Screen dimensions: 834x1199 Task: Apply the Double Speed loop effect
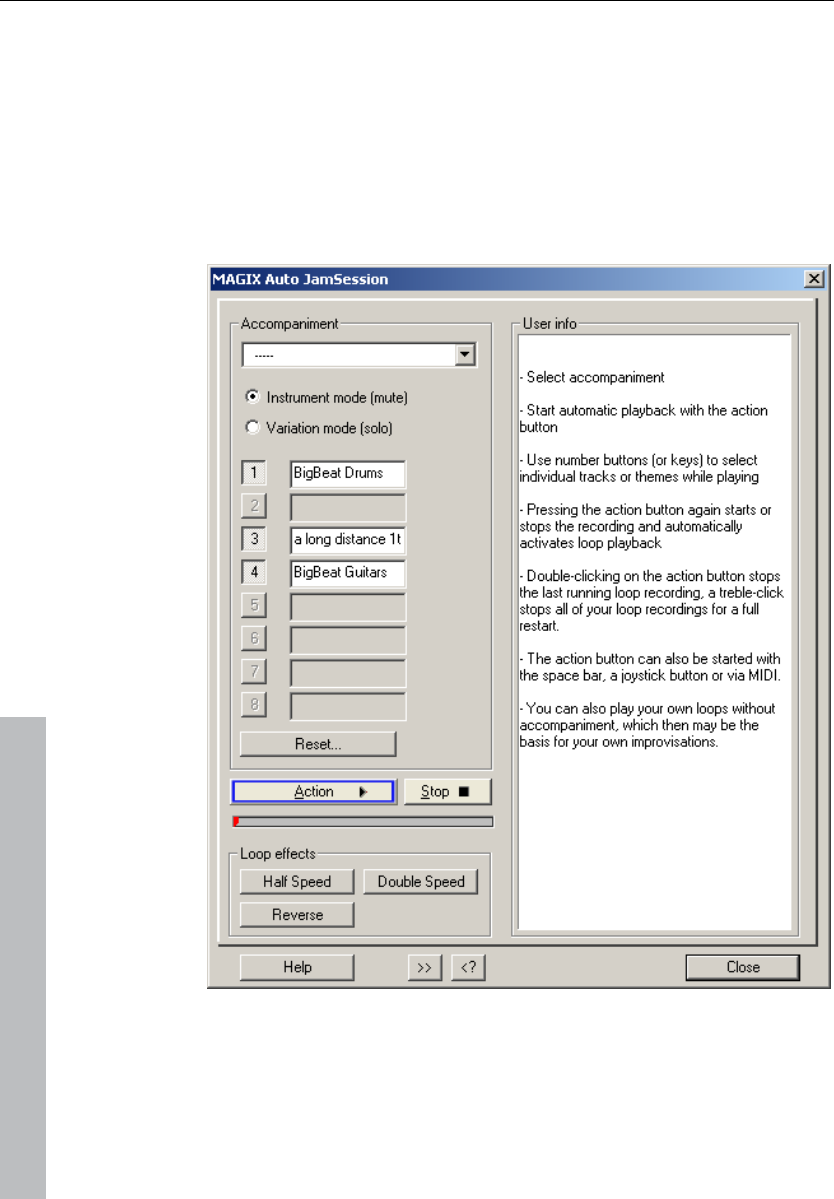pyautogui.click(x=420, y=882)
